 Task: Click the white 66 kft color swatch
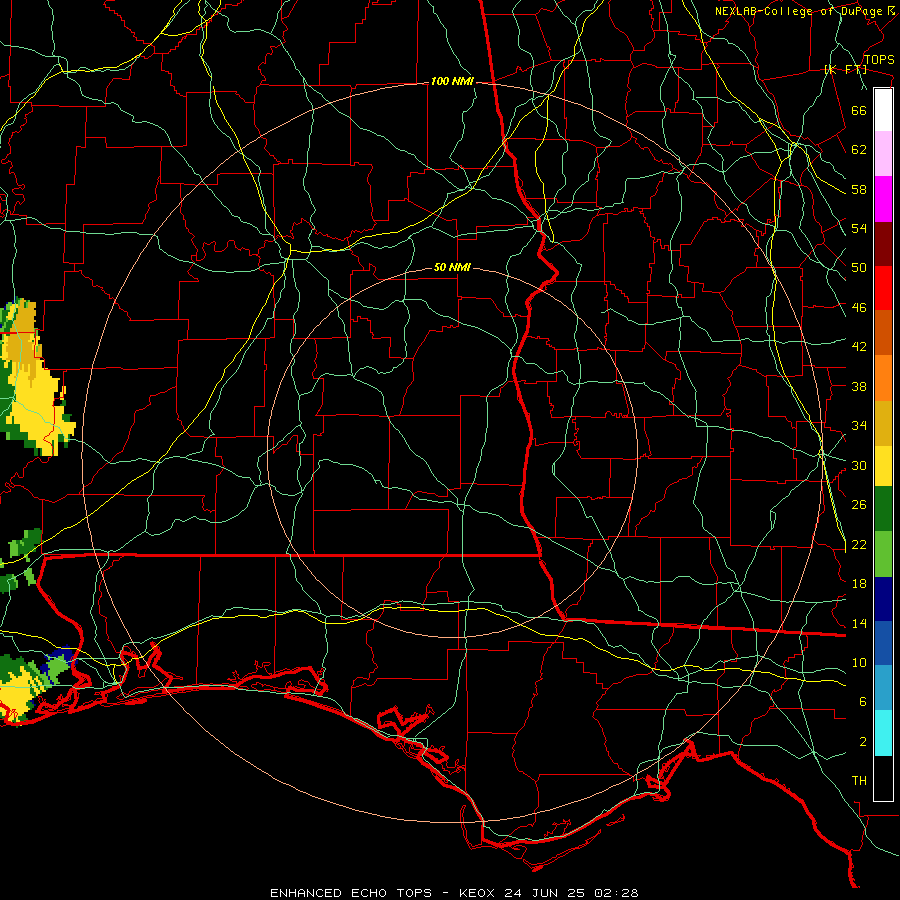(883, 110)
